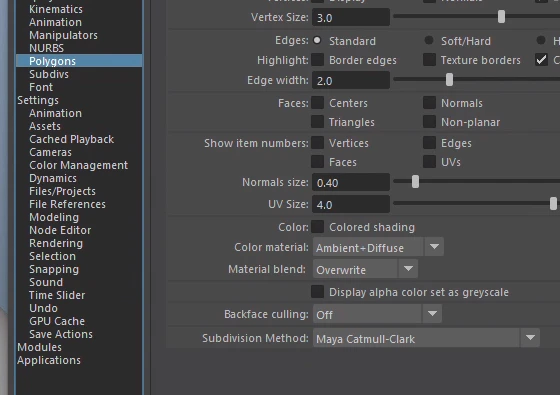Click the UV Size value field
The width and height of the screenshot is (560, 395).
351,204
